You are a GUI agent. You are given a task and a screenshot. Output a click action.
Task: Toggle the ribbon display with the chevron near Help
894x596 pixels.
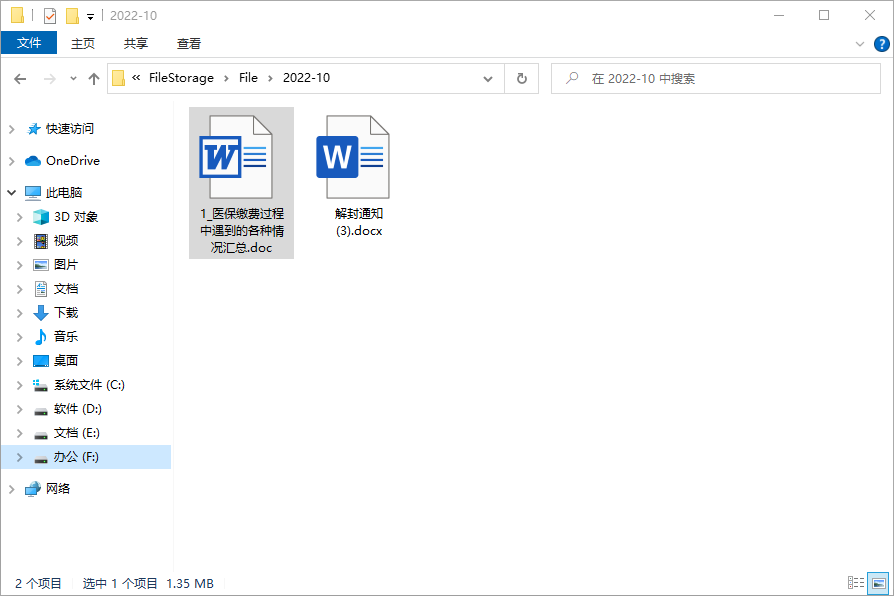[x=858, y=44]
